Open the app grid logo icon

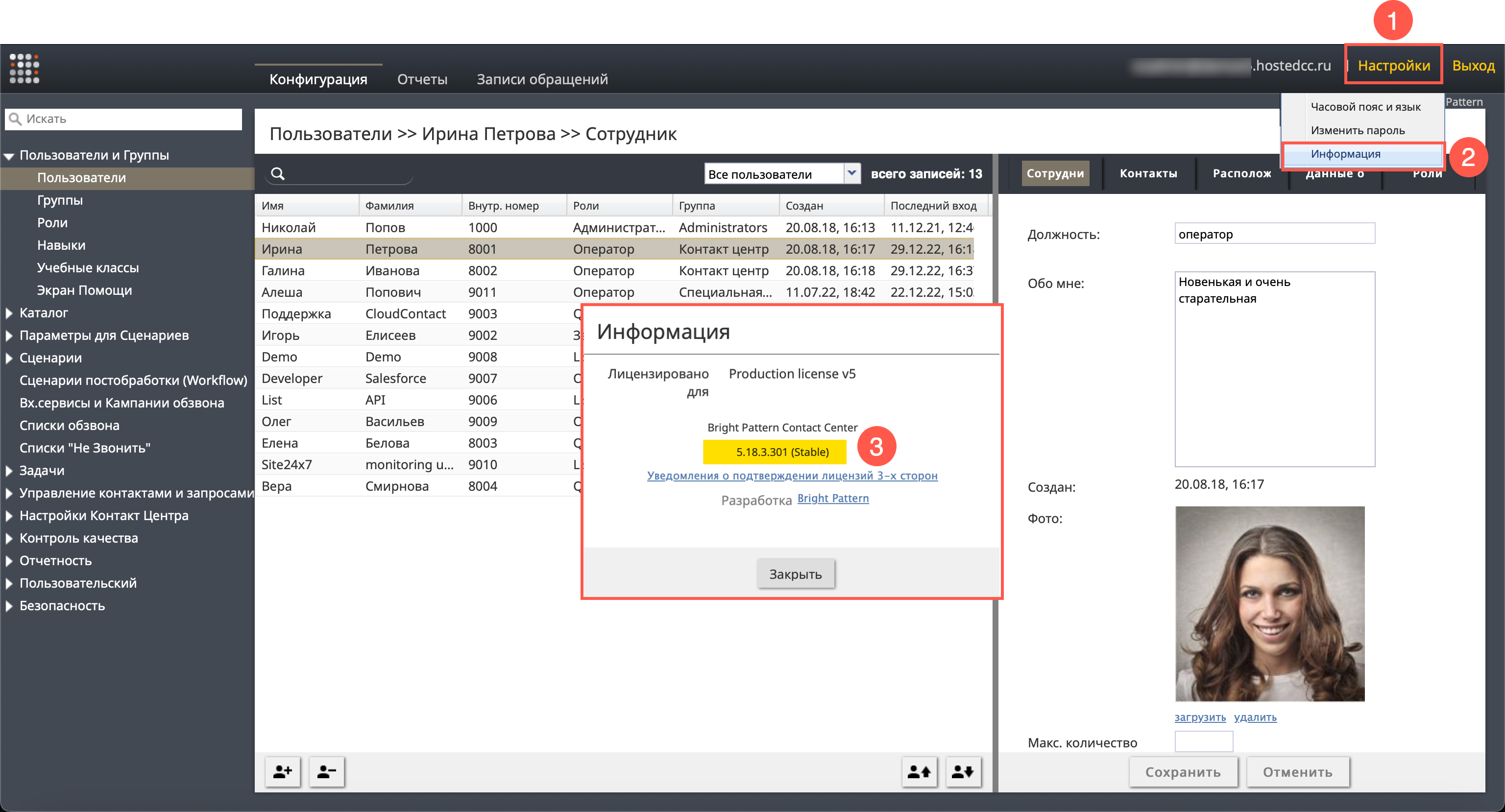click(24, 69)
